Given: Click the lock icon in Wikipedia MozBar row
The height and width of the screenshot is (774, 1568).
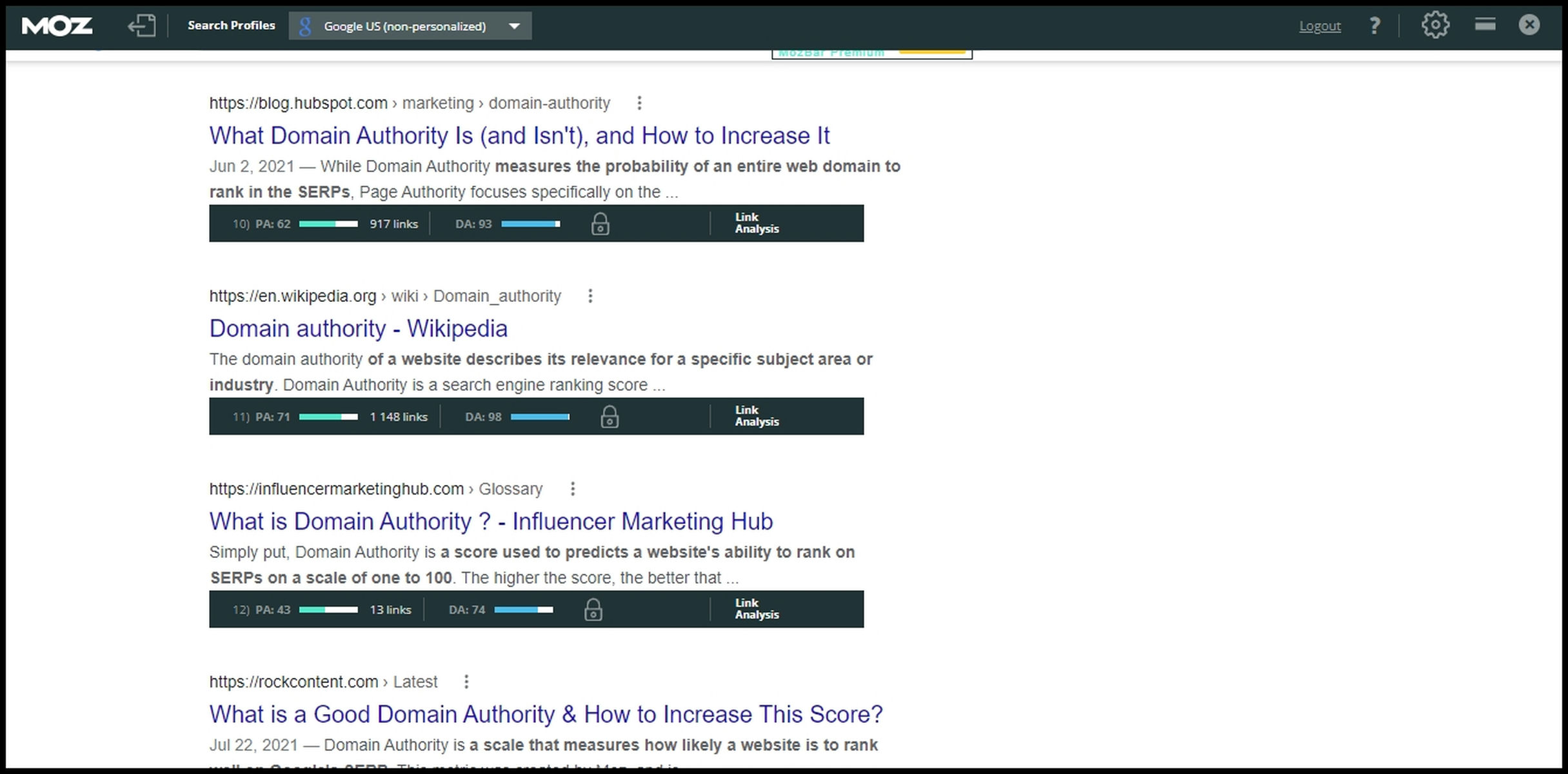Looking at the screenshot, I should [x=610, y=417].
